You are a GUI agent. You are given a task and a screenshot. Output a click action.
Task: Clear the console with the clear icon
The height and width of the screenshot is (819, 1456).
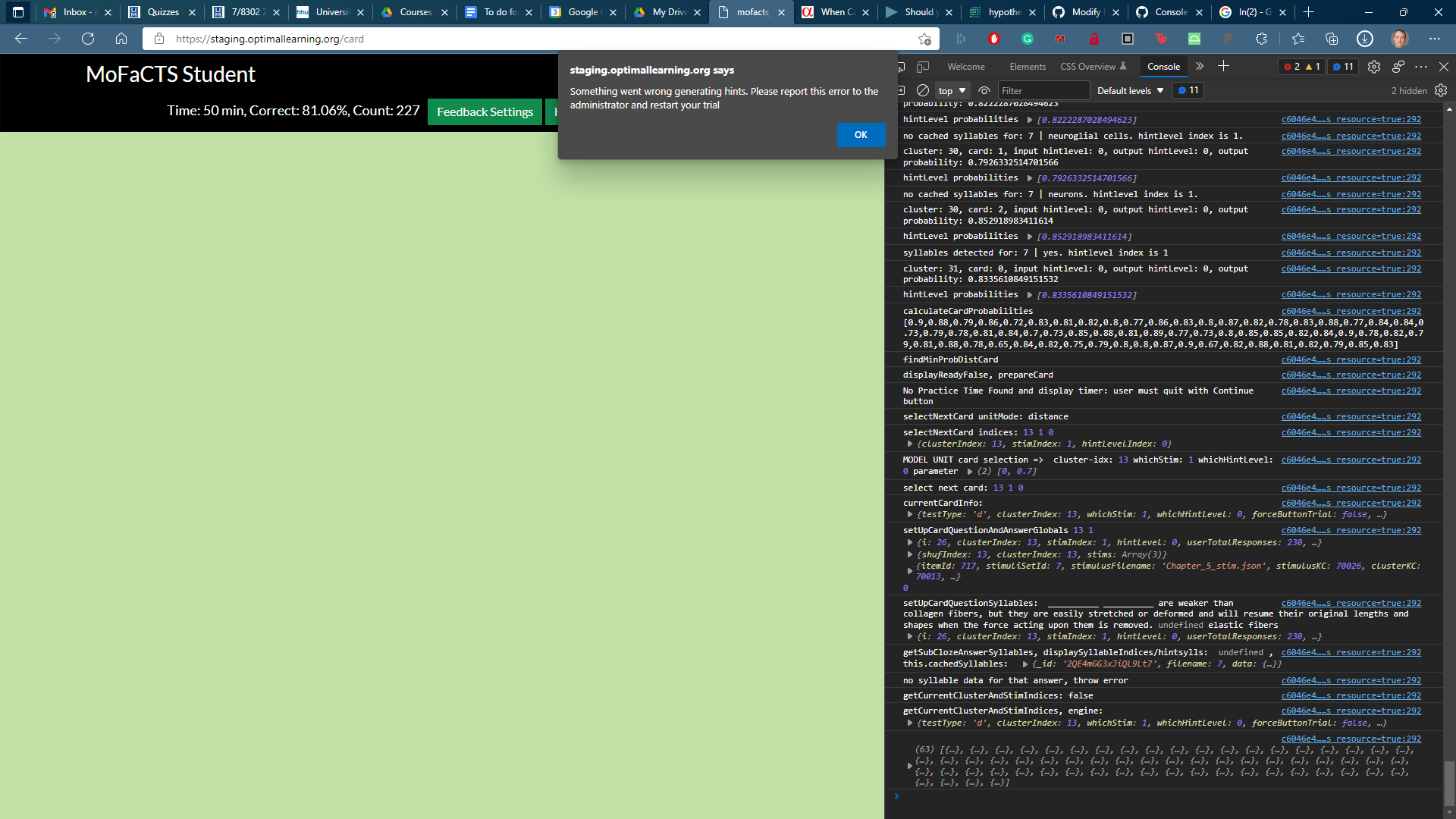pos(924,90)
